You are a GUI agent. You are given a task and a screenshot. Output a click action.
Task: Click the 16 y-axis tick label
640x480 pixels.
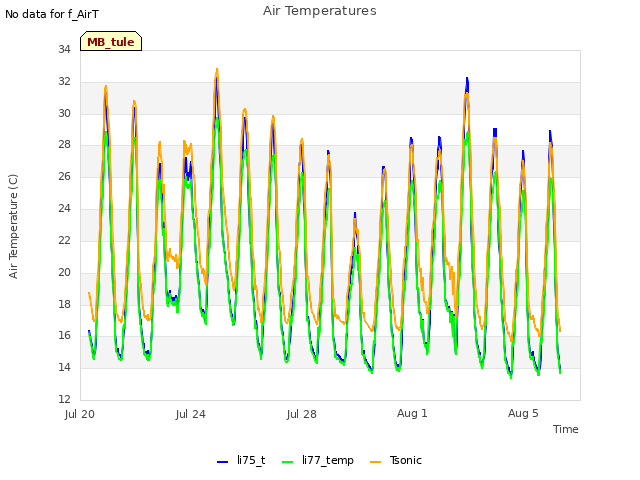pos(64,336)
